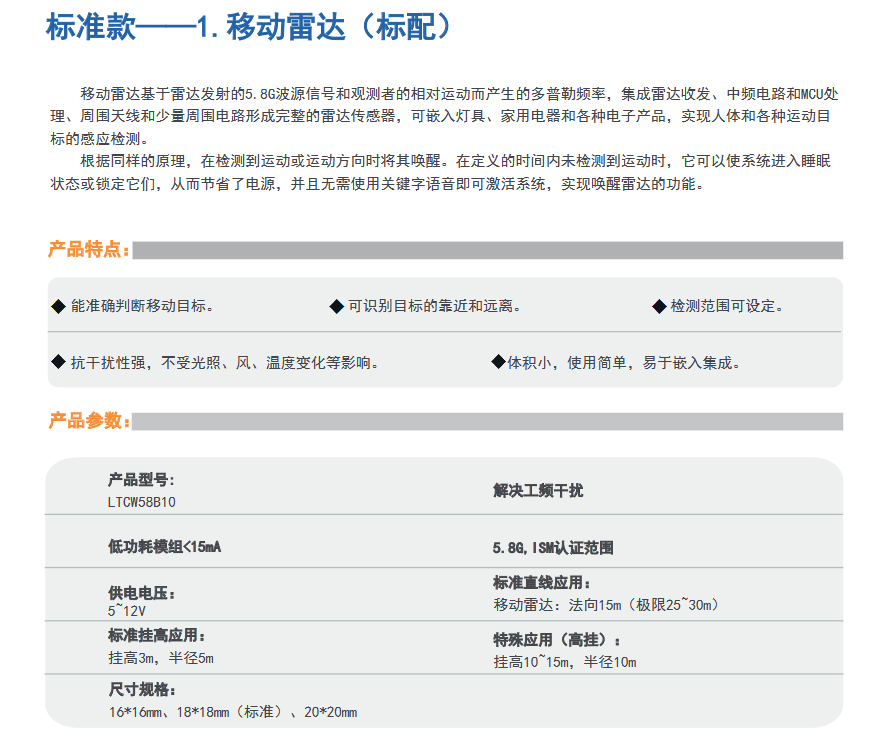The width and height of the screenshot is (877, 737).
Task: Click the 解决工频干扰 parameter cell
Action: tap(538, 490)
